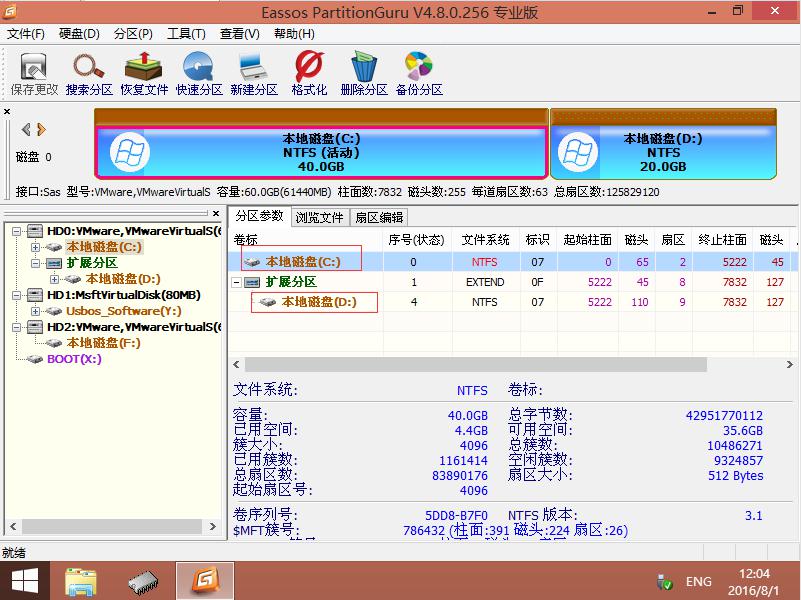Image resolution: width=801 pixels, height=600 pixels.
Task: Collapse 扩展分区 row in partition table
Action: pos(237,282)
